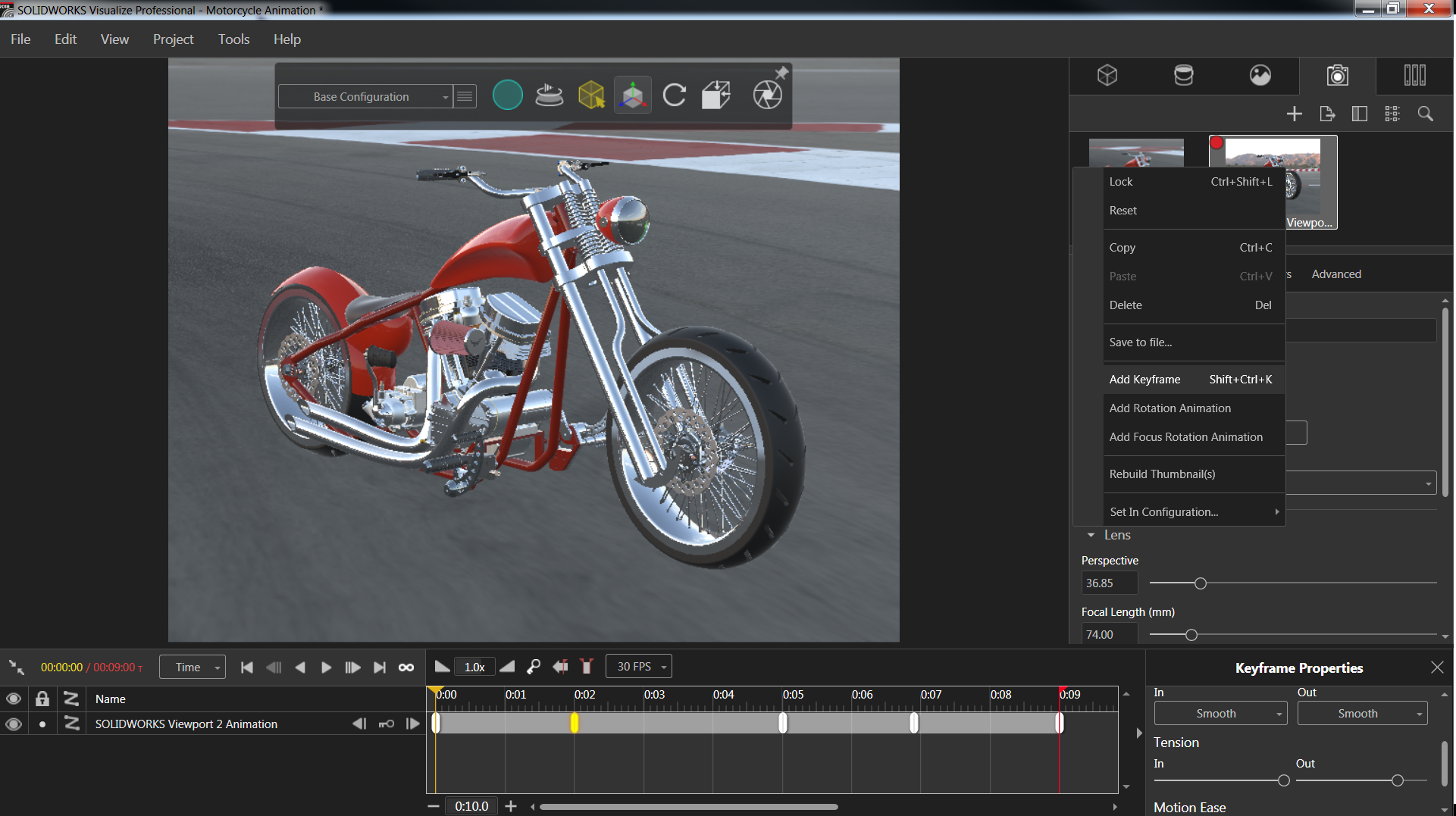
Task: Open the Models tab cube icon
Action: coord(1107,75)
